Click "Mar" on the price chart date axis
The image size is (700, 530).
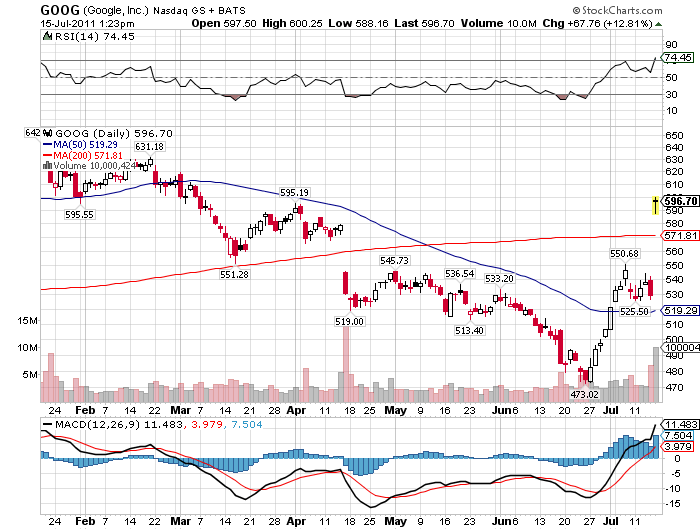tap(180, 410)
